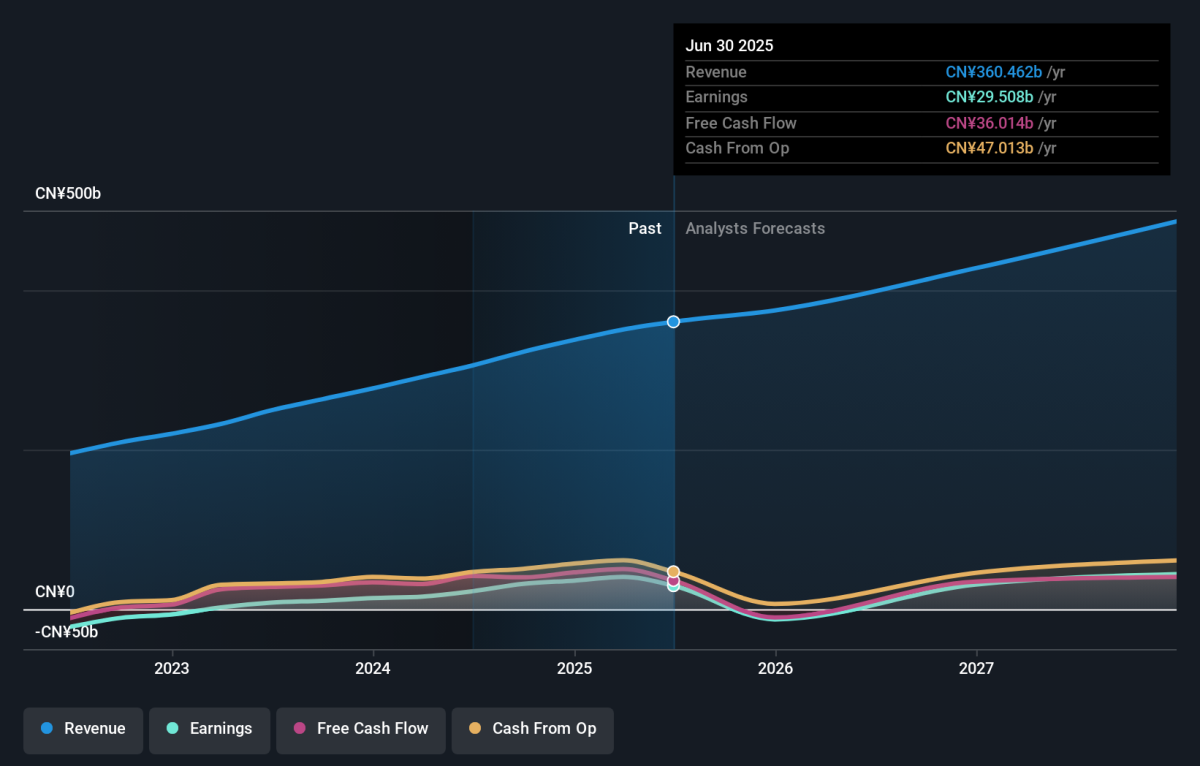Click the teal Earnings legend dot
1200x766 pixels.
(x=173, y=729)
